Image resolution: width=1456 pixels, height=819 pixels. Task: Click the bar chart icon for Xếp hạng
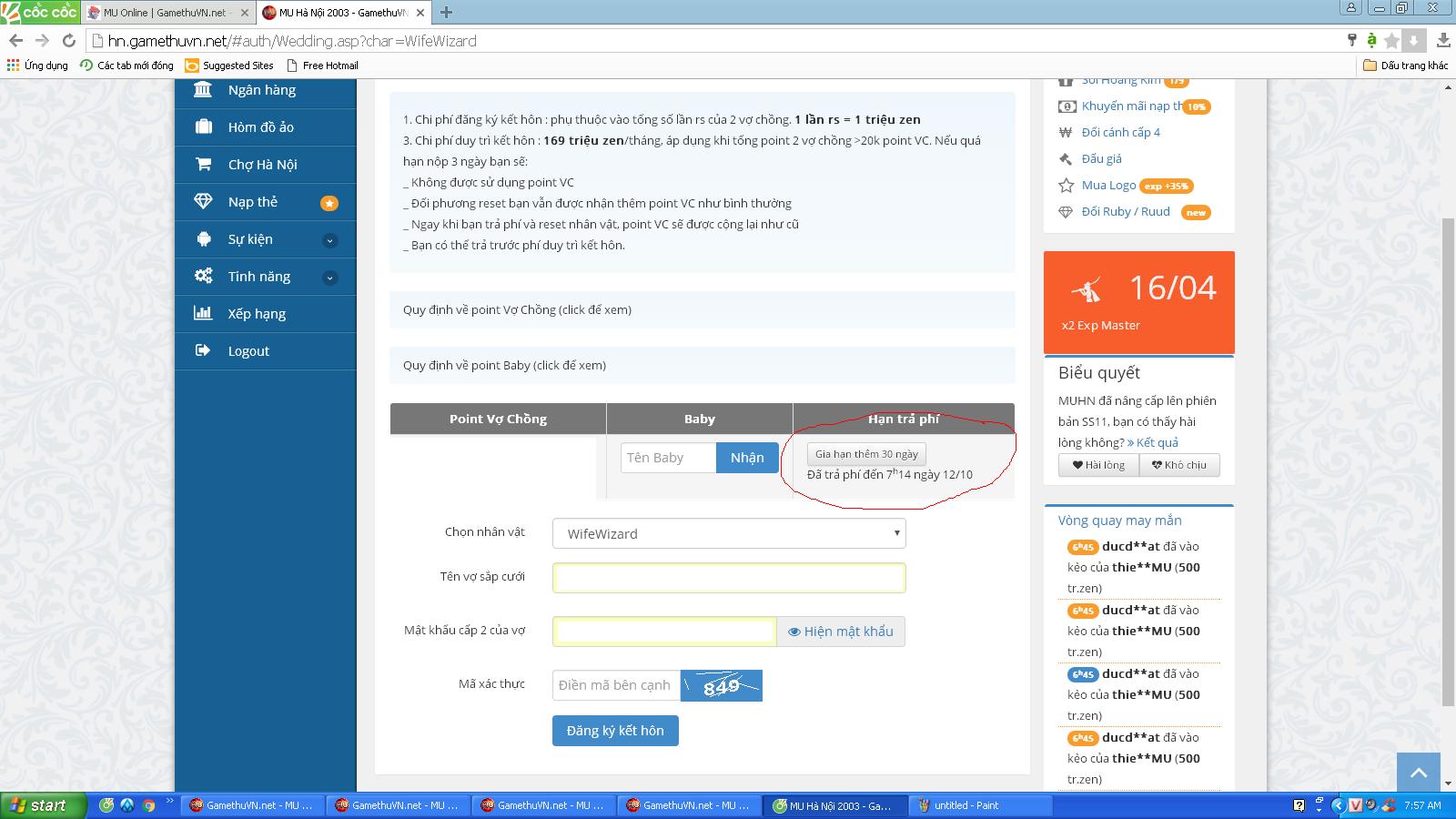pyautogui.click(x=203, y=313)
